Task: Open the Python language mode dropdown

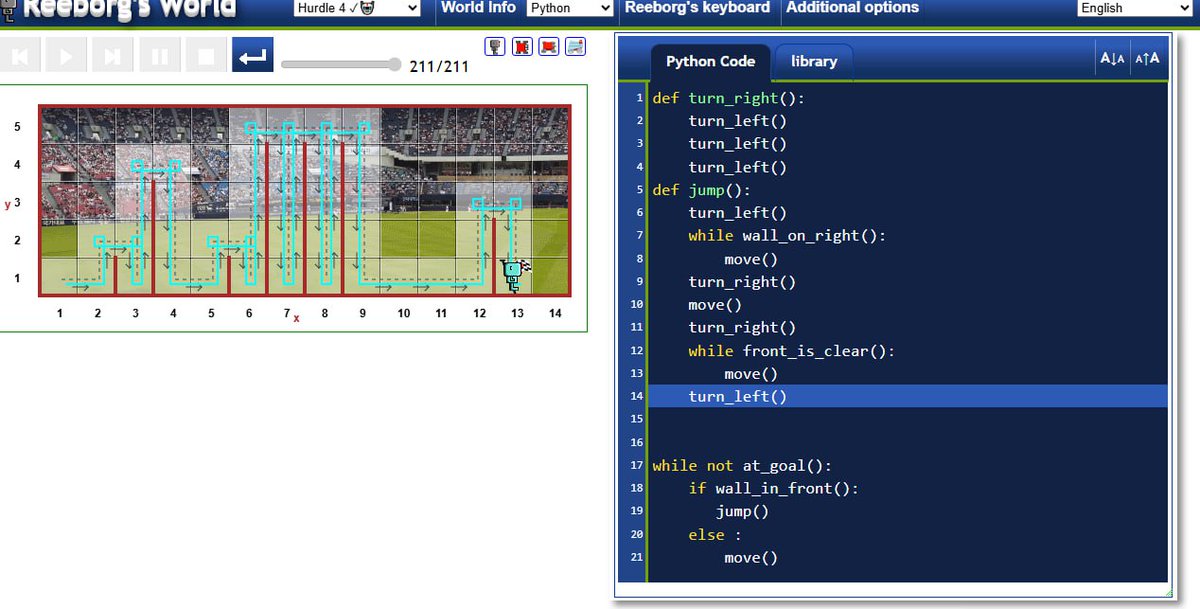Action: 570,8
